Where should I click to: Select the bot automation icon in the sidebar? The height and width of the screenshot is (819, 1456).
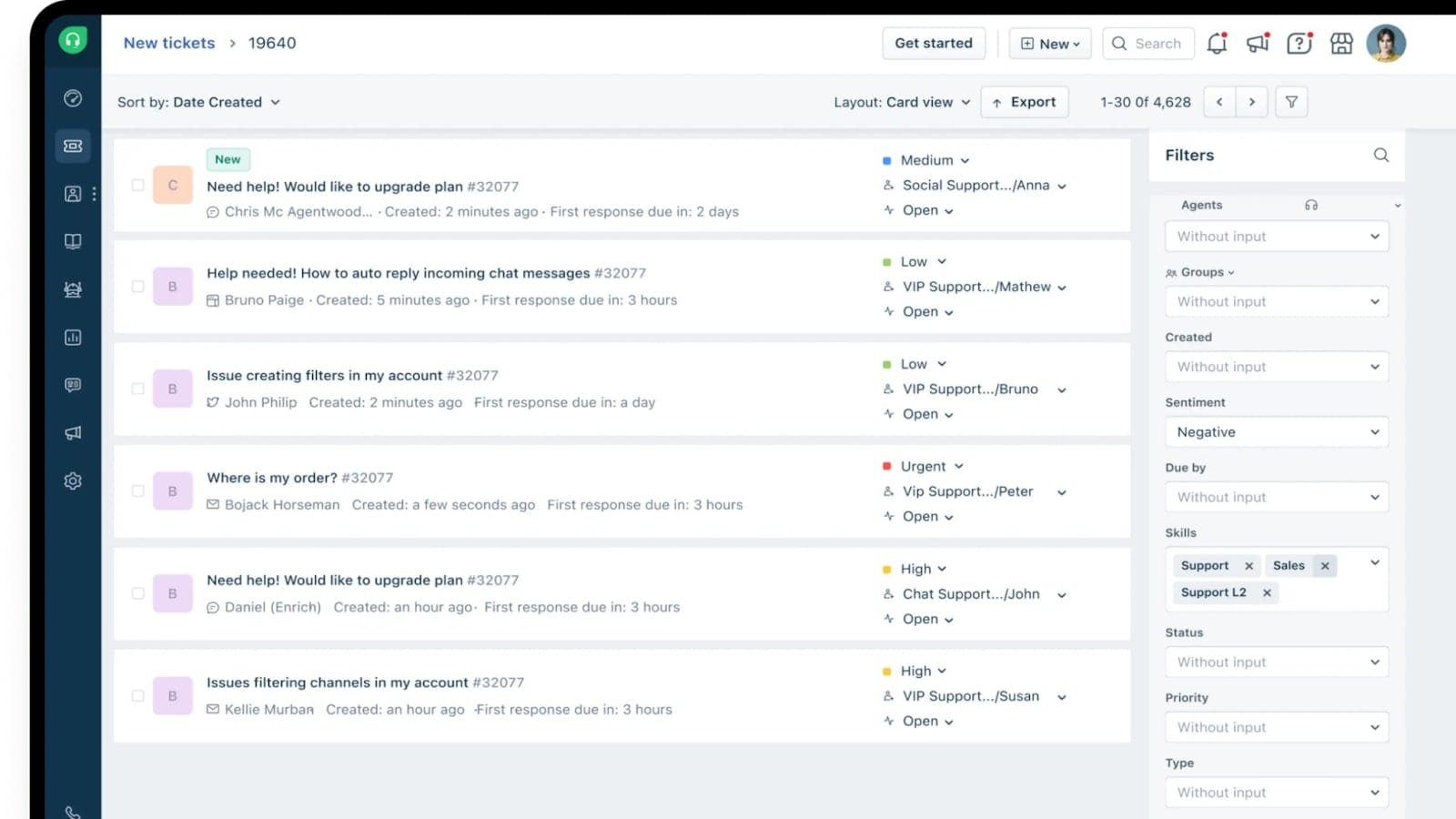click(73, 289)
